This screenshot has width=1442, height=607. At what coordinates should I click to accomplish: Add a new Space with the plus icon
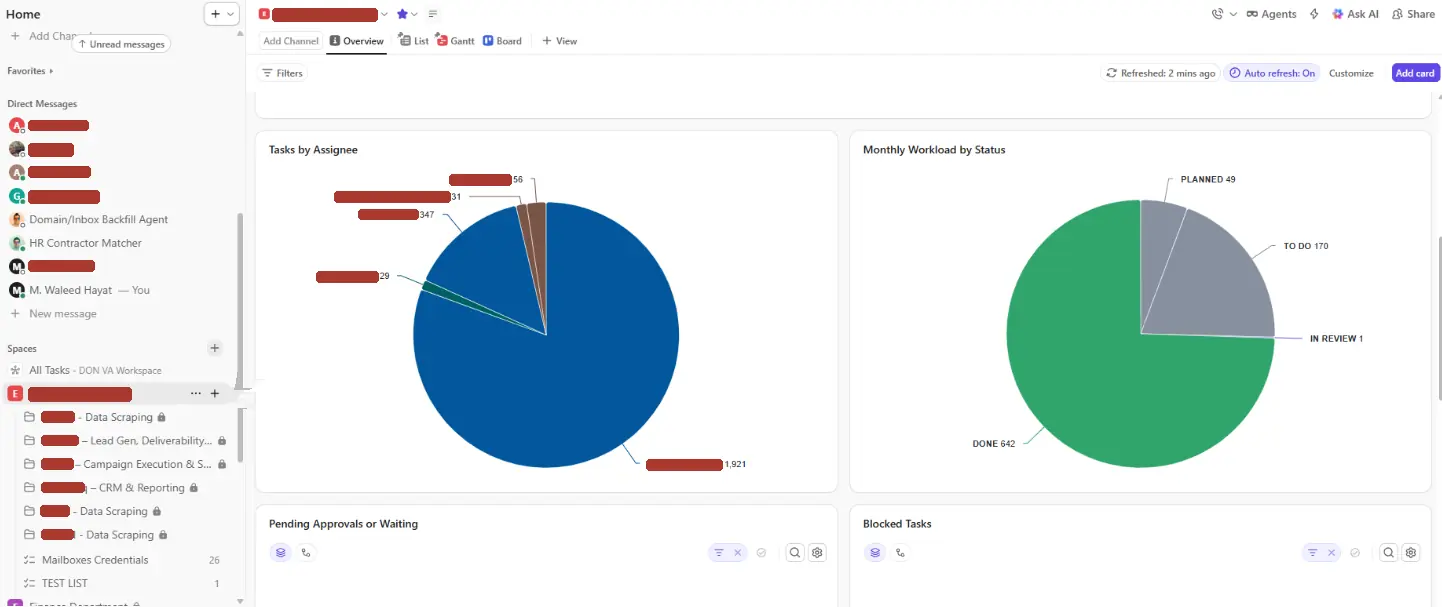(214, 348)
